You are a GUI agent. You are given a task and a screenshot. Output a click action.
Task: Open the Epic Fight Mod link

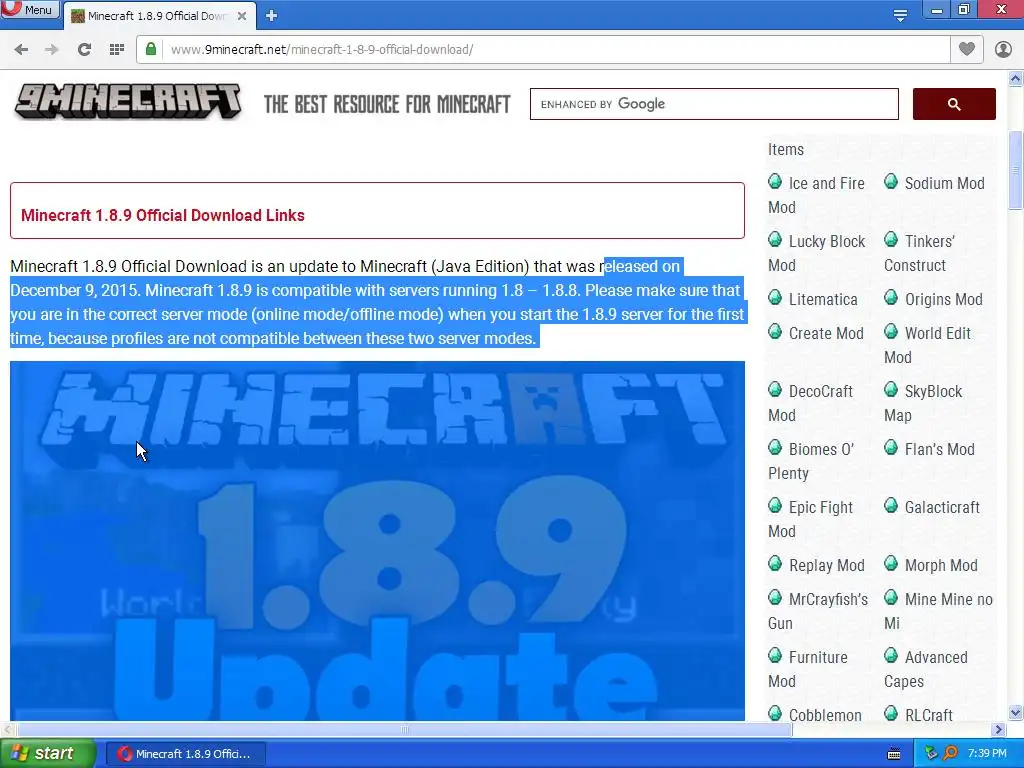[x=810, y=520]
